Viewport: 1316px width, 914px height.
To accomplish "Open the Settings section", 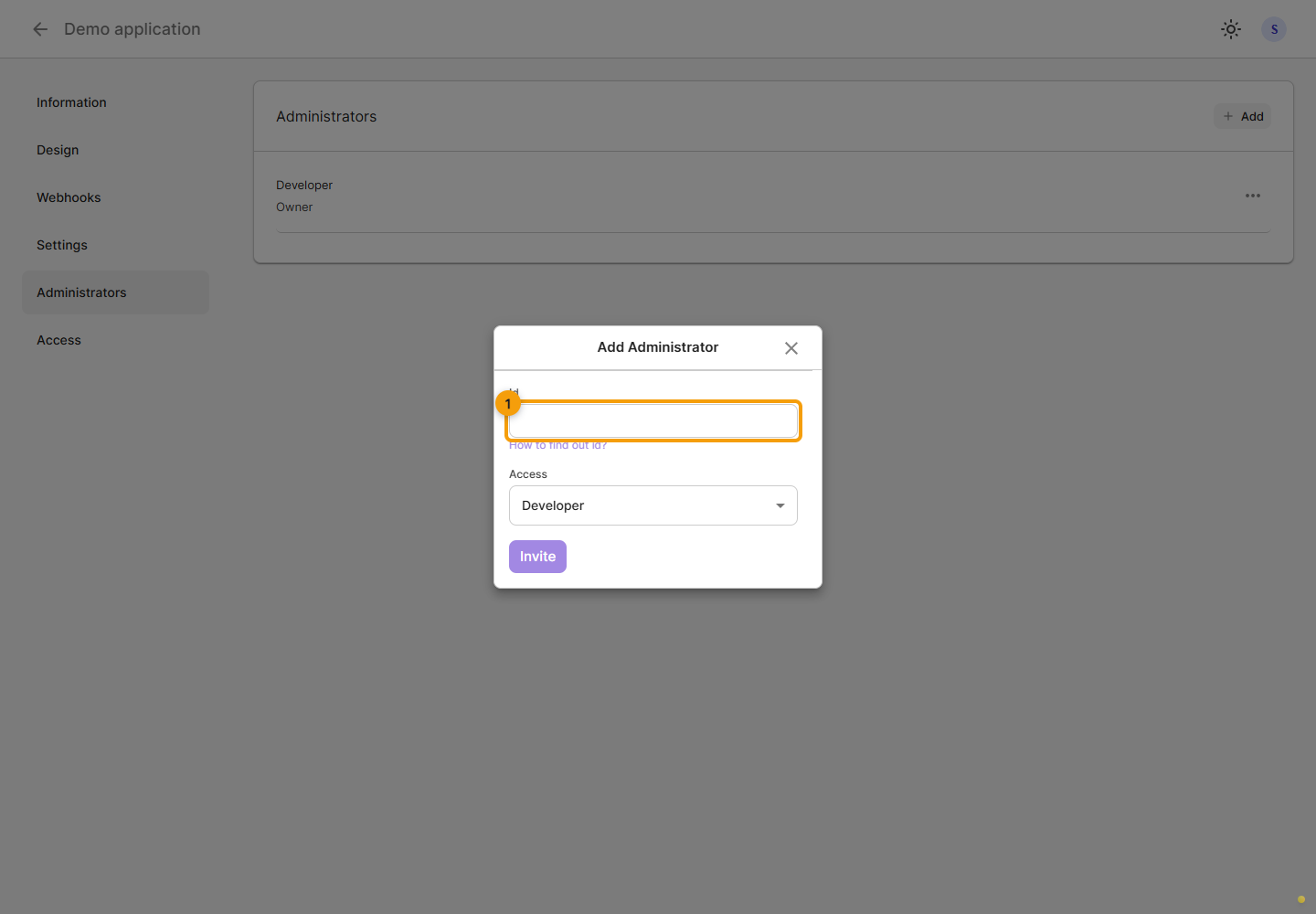I will click(x=115, y=245).
